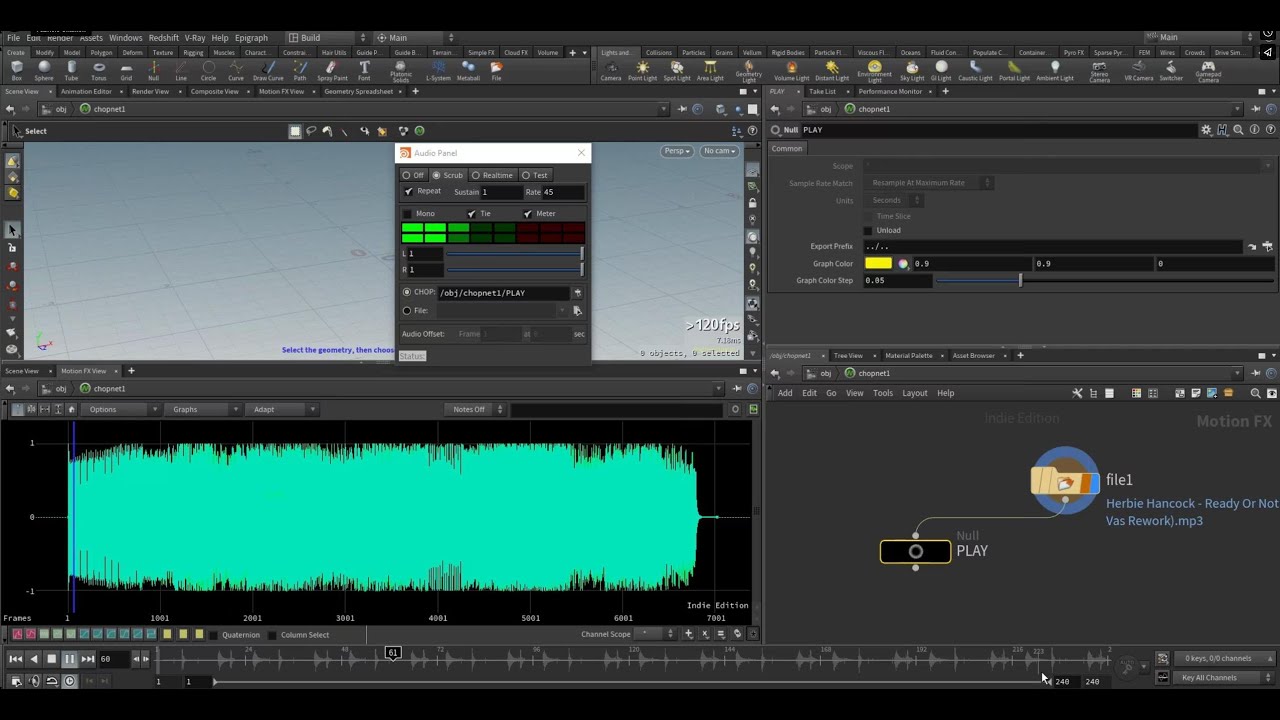The width and height of the screenshot is (1280, 720).
Task: Toggle the Meter checkbox
Action: (528, 213)
